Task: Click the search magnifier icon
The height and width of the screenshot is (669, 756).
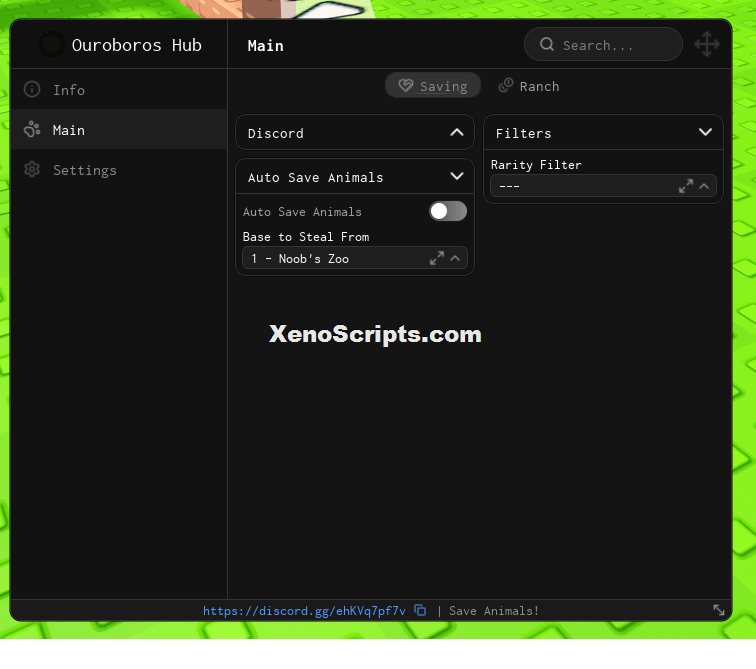Action: click(547, 44)
